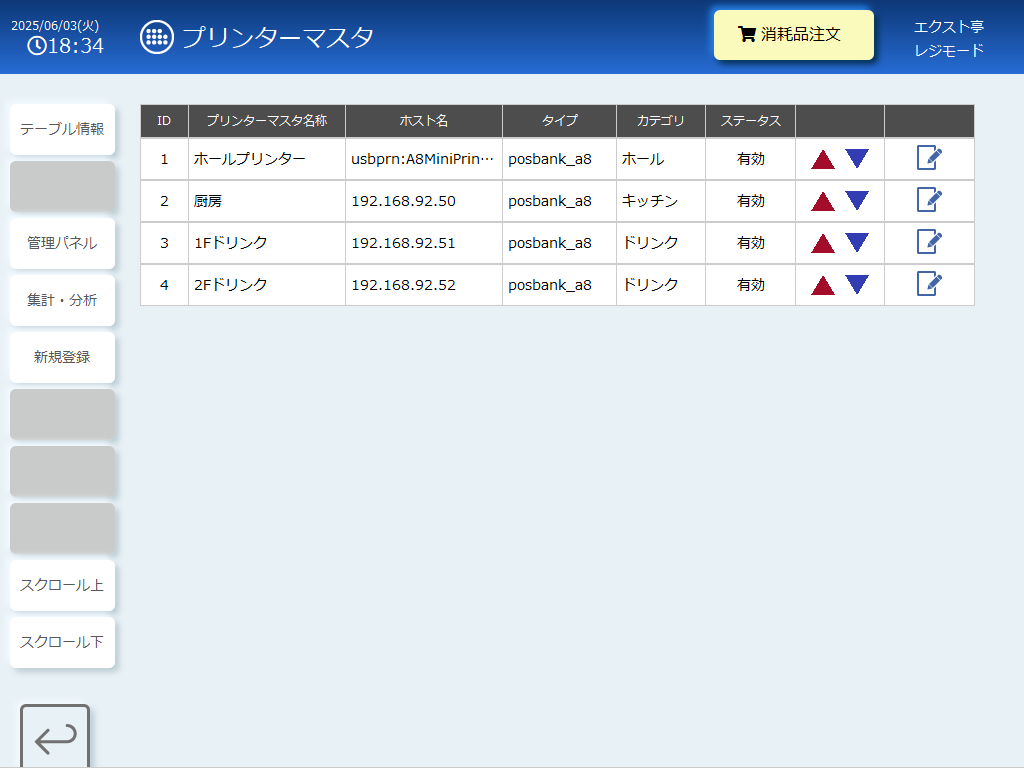The height and width of the screenshot is (768, 1024).
Task: Edit the 2Fドリンク printer entry
Action: point(929,284)
